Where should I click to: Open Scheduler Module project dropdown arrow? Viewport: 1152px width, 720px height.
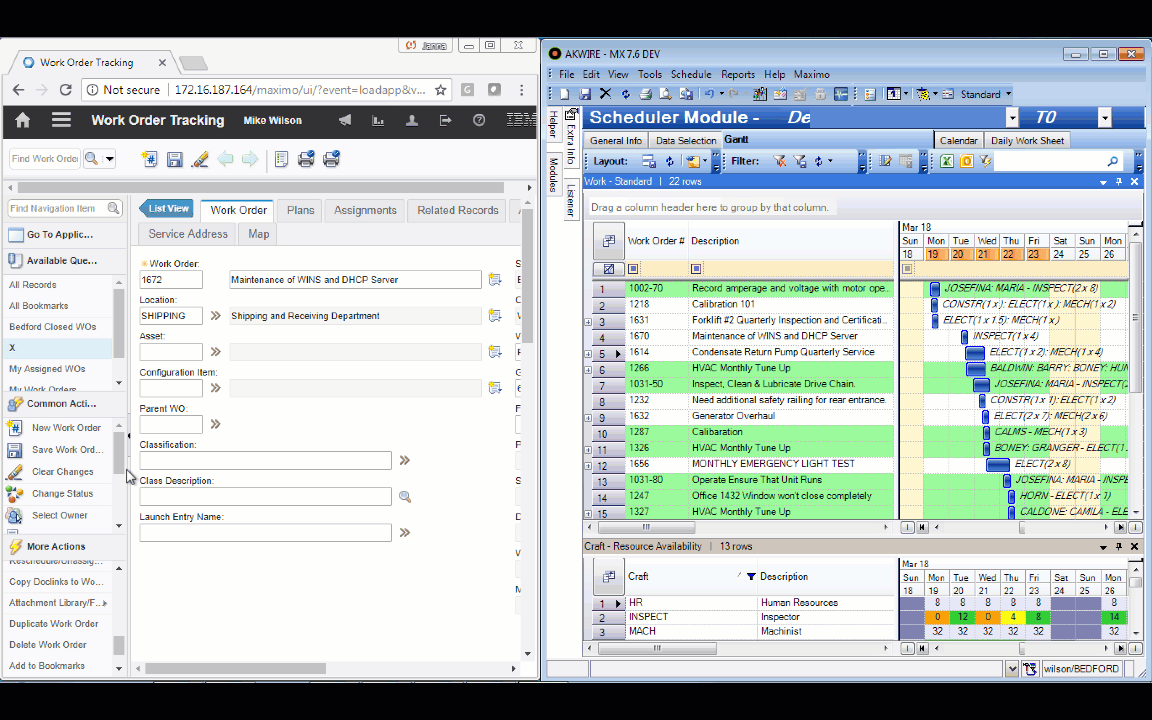[x=1012, y=118]
